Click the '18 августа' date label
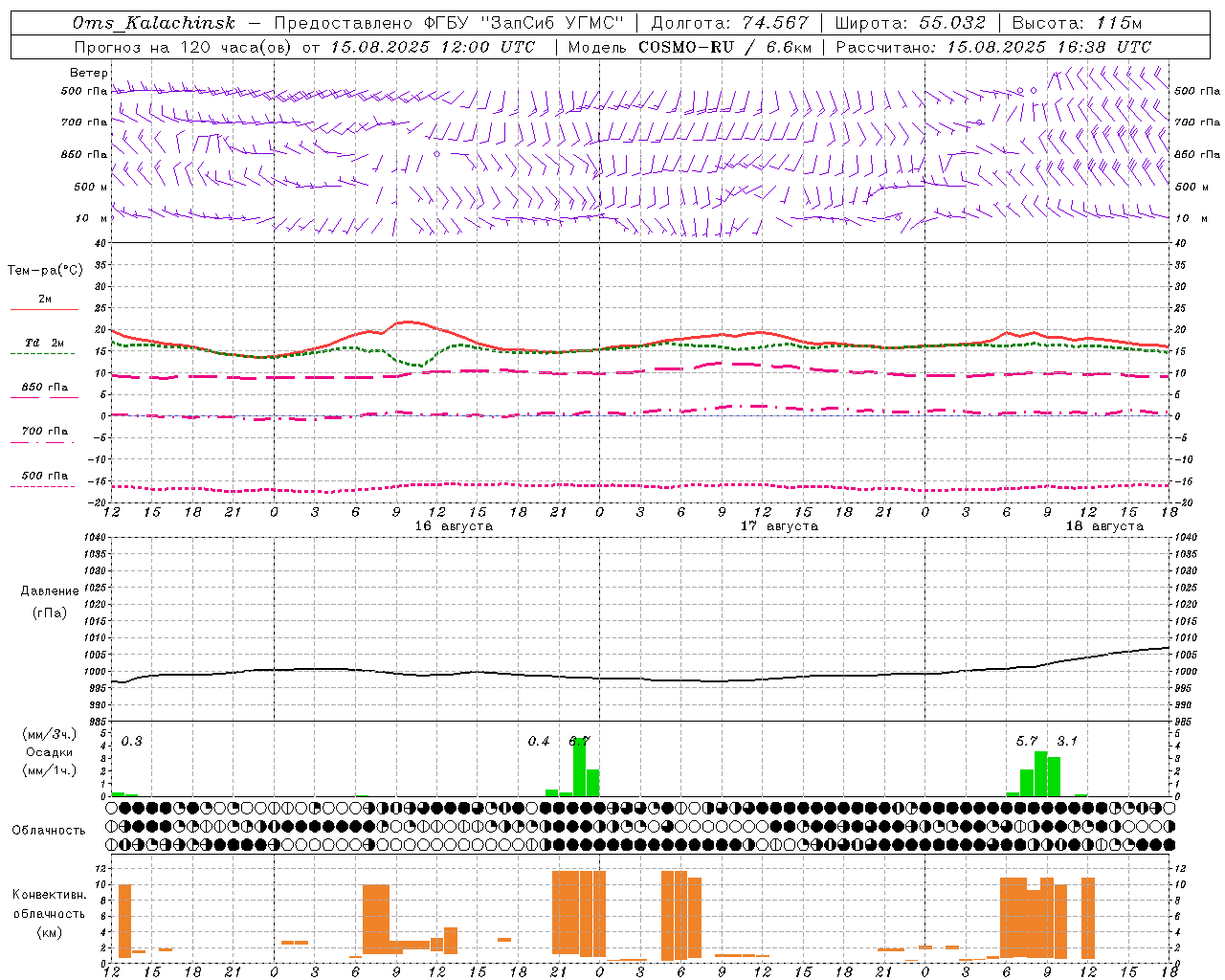 coord(1104,526)
